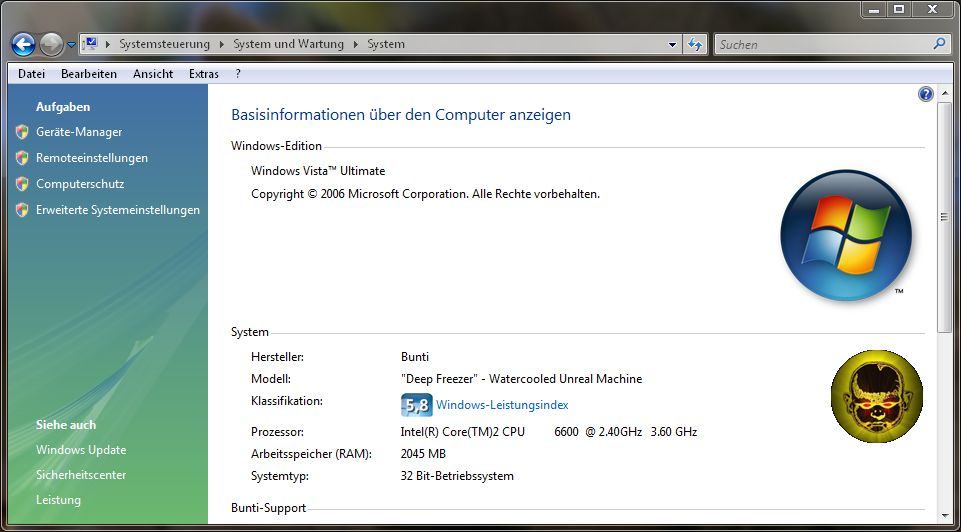Open the address bar history dropdown
Screen dimensions: 961x532
pyautogui.click(x=672, y=45)
